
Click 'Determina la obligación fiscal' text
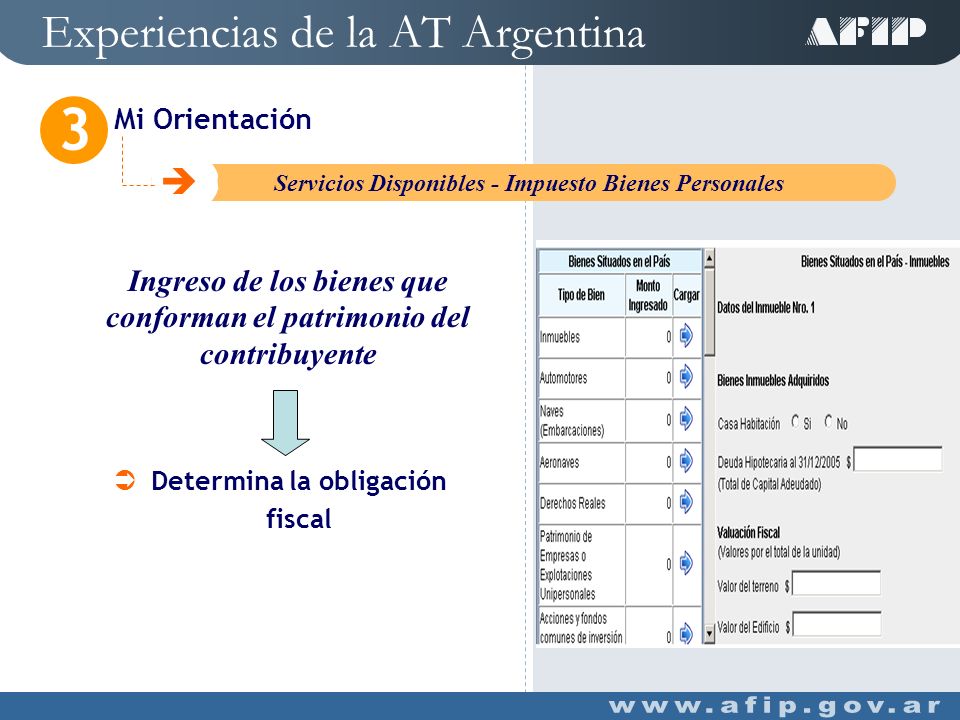coord(298,500)
